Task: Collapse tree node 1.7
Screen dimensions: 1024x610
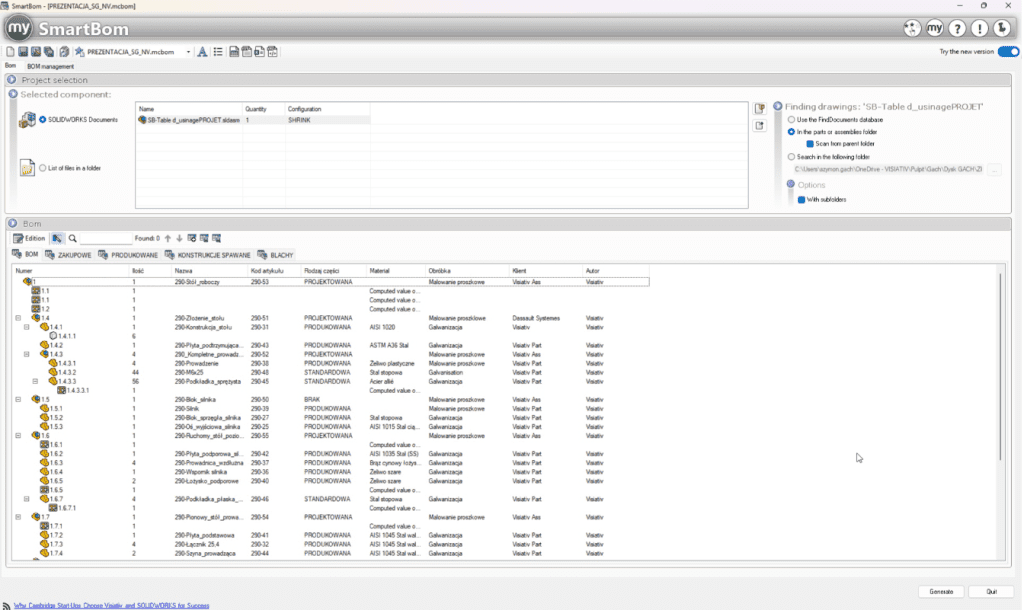Action: 18,517
